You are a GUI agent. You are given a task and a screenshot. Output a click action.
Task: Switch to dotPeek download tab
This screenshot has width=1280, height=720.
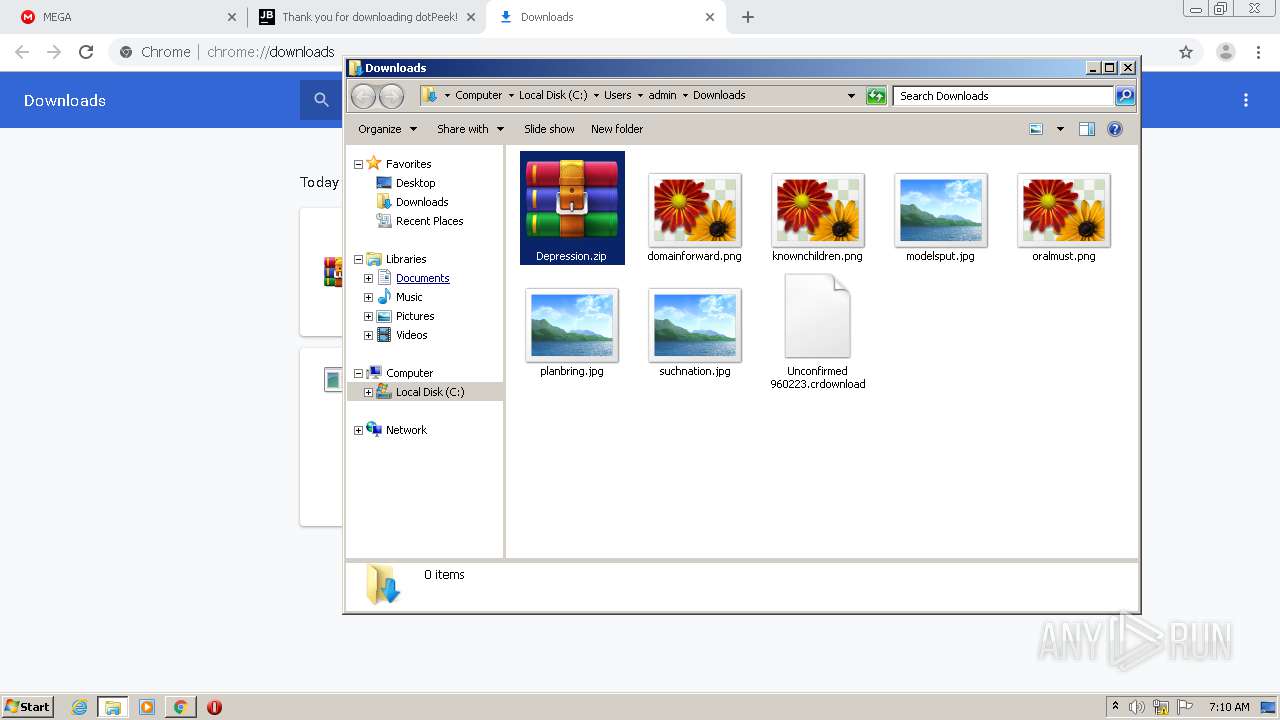tap(366, 17)
